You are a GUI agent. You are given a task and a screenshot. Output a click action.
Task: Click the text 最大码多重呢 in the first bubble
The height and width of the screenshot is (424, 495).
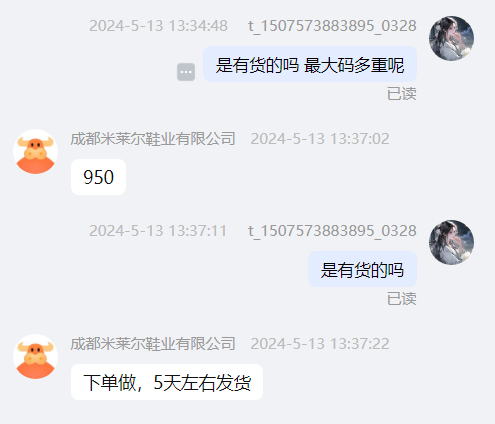[x=354, y=65]
